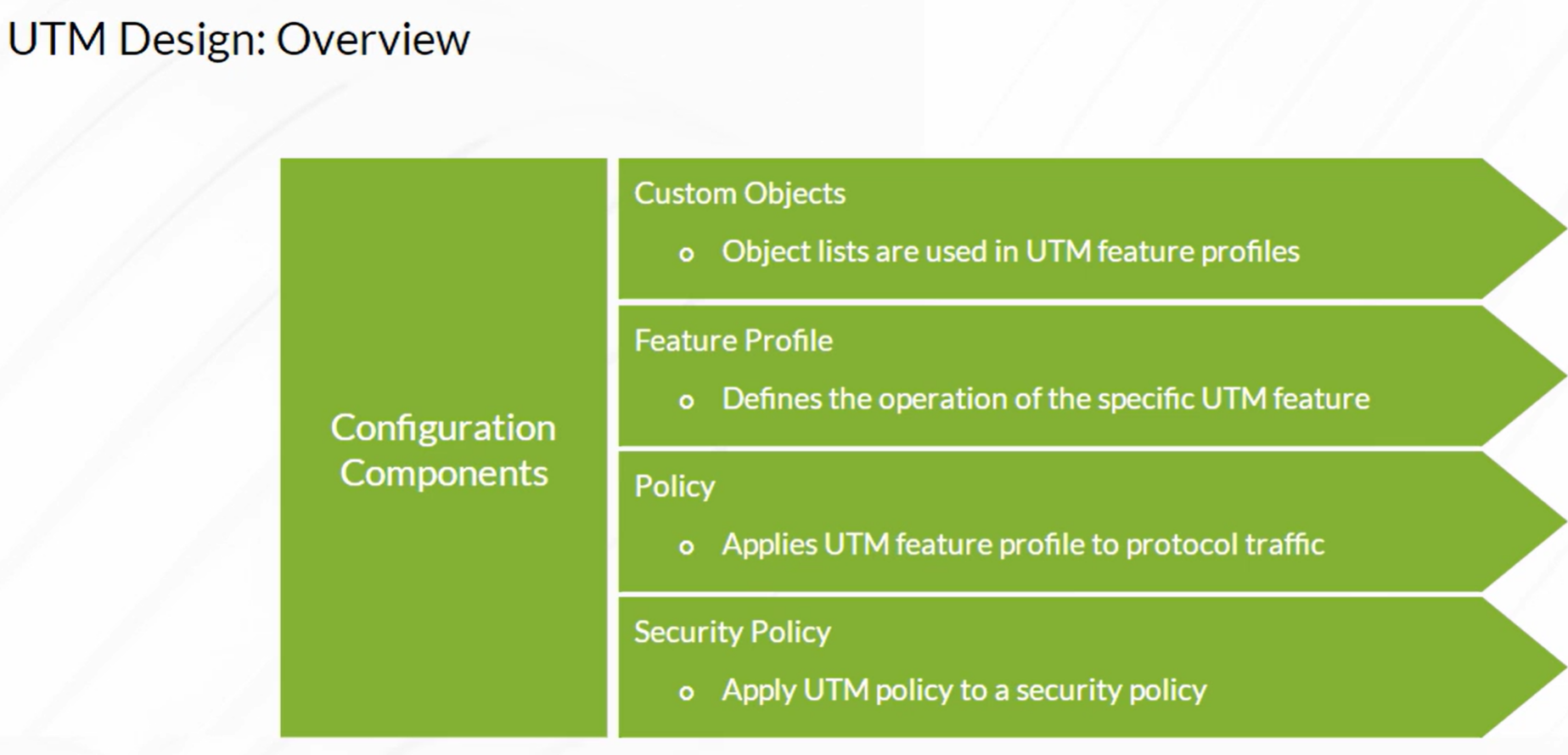Click the word 'Components' in the left box
The image size is (1568, 755).
[x=444, y=474]
